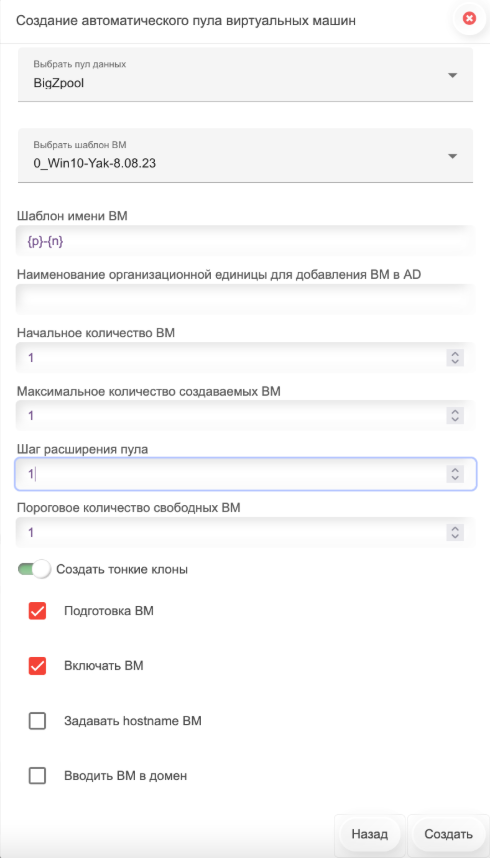This screenshot has height=858, width=490.
Task: Toggle the 'Создать тонкие клоны' switch
Action: 34,569
